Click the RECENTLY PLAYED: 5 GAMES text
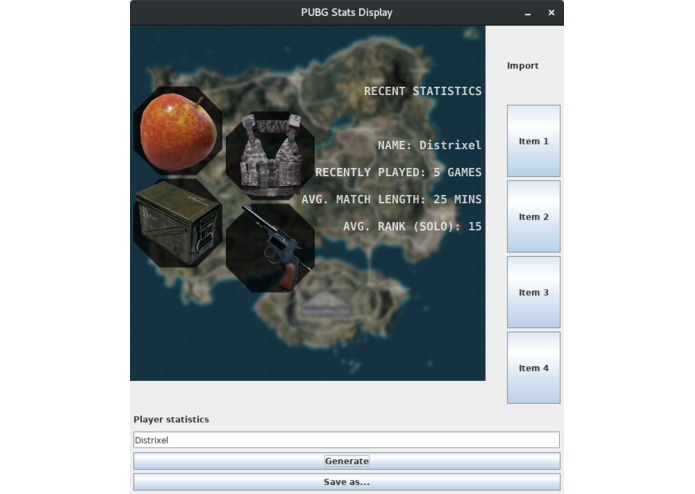This screenshot has width=695, height=494. click(x=398, y=172)
